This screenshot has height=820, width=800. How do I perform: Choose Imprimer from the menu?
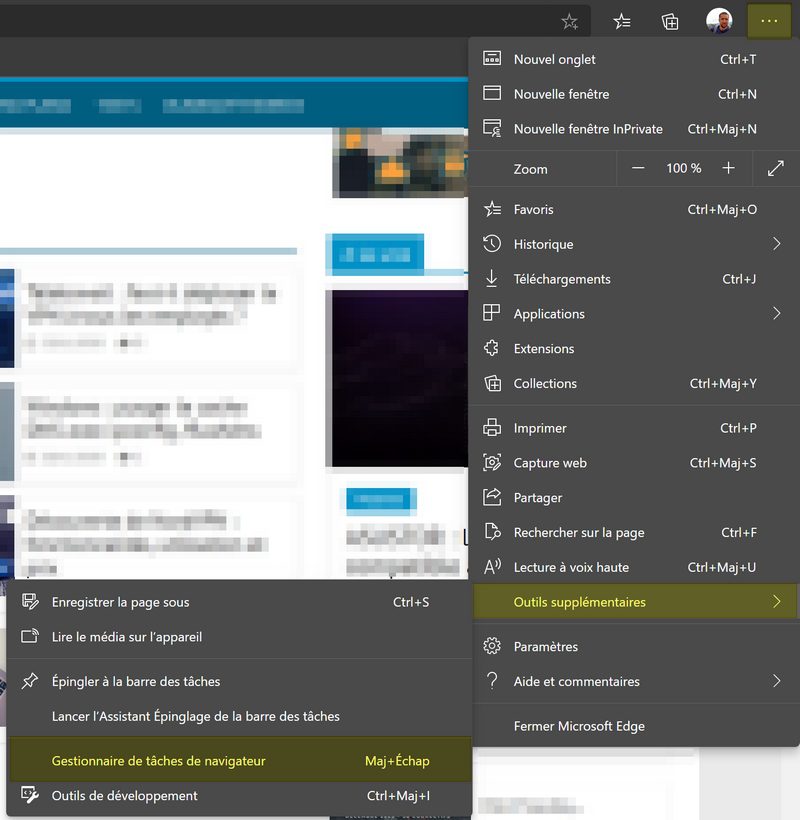coord(634,428)
